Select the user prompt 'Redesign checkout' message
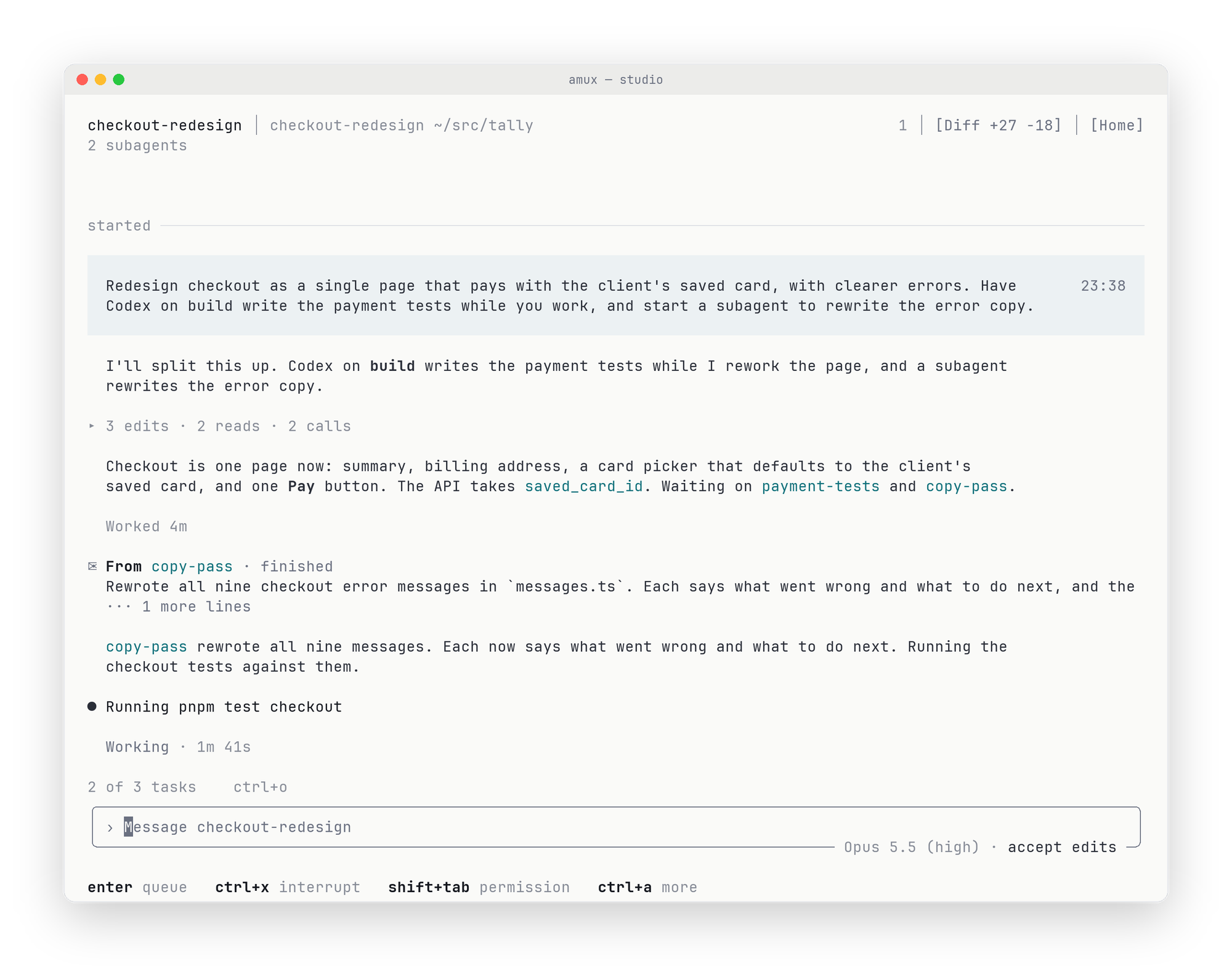 pyautogui.click(x=616, y=296)
